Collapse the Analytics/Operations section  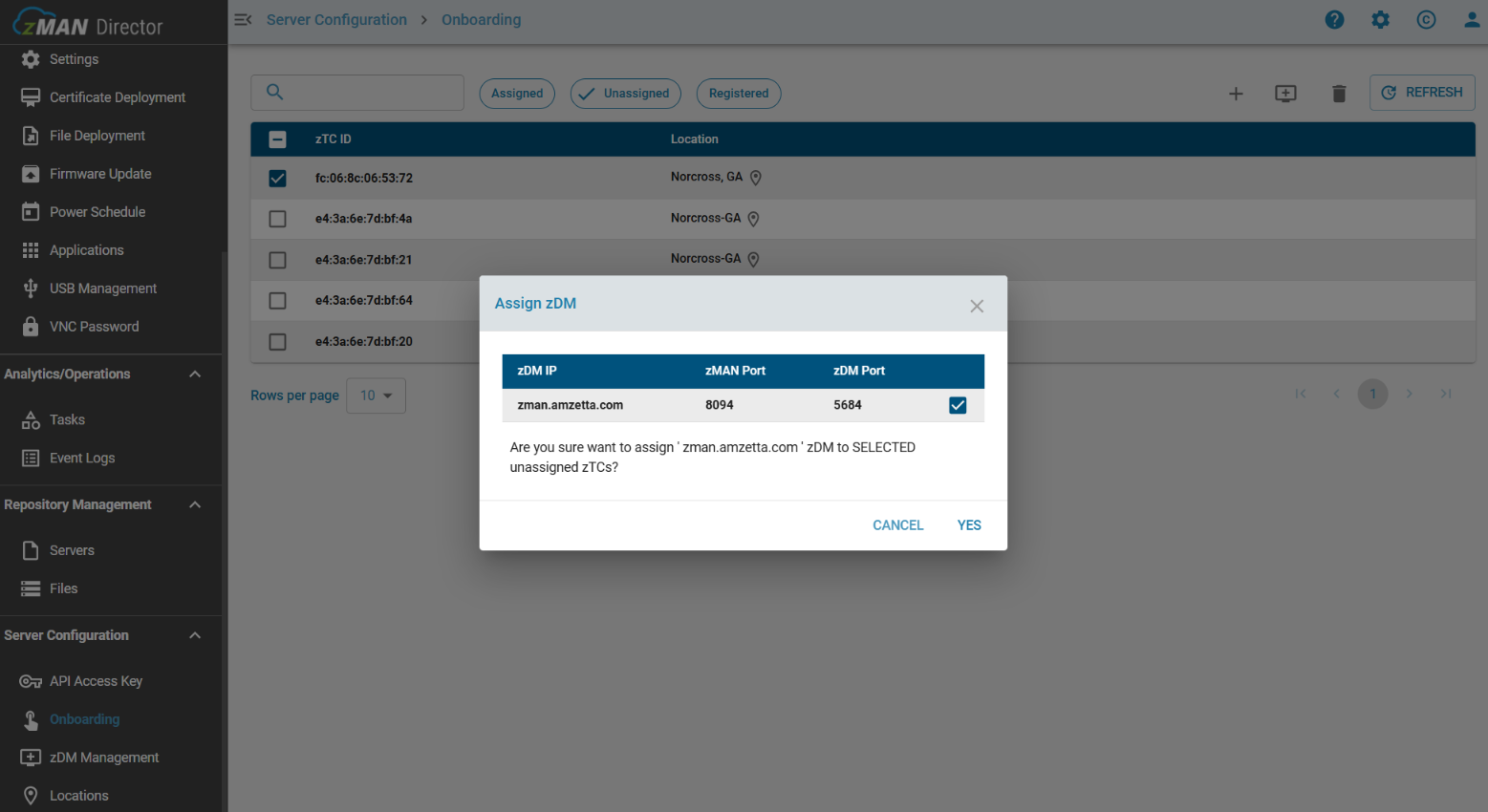pos(195,374)
